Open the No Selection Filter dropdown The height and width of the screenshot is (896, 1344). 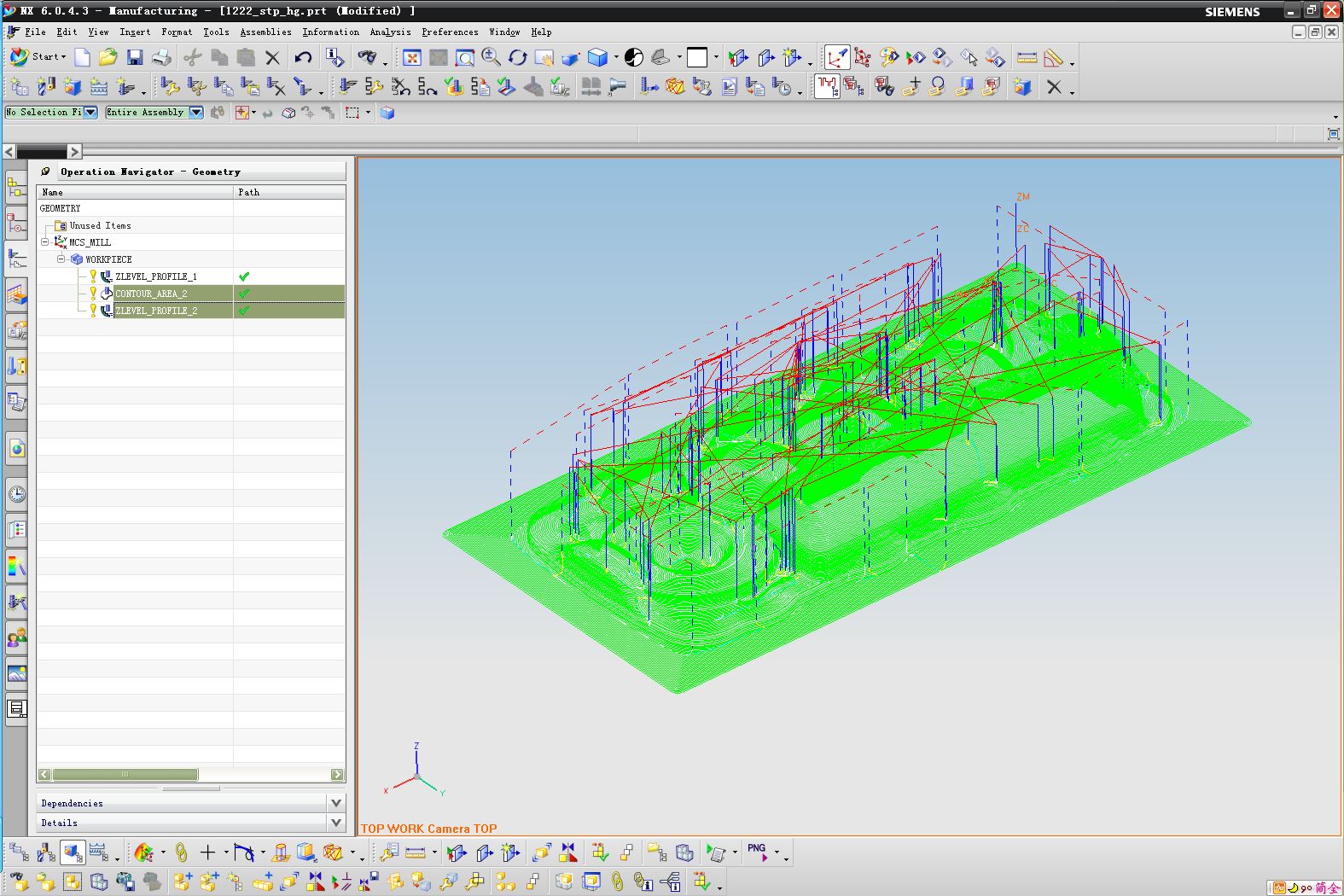point(90,113)
